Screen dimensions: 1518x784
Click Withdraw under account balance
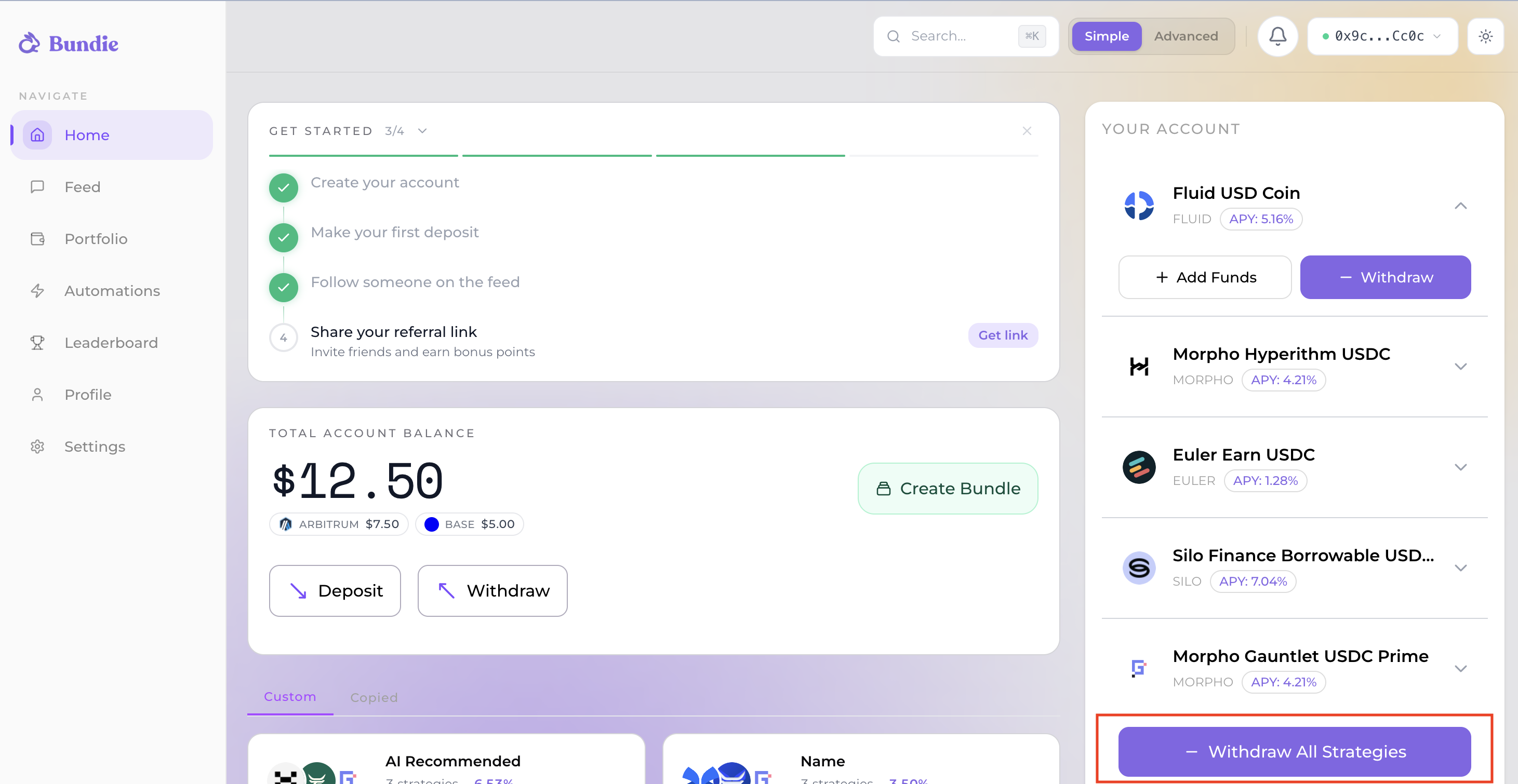492,590
